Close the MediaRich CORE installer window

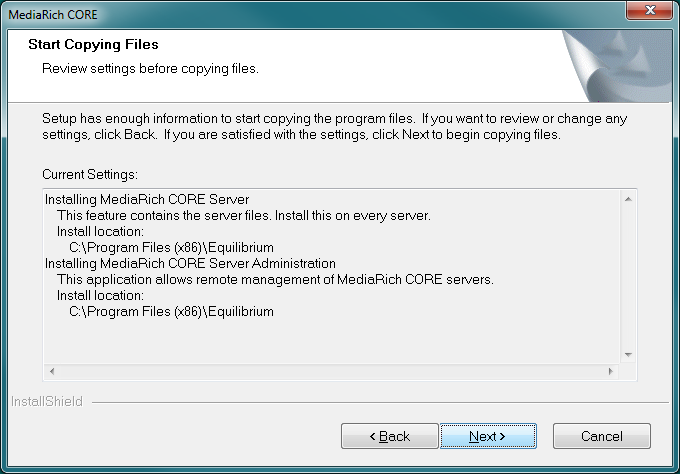(x=649, y=10)
